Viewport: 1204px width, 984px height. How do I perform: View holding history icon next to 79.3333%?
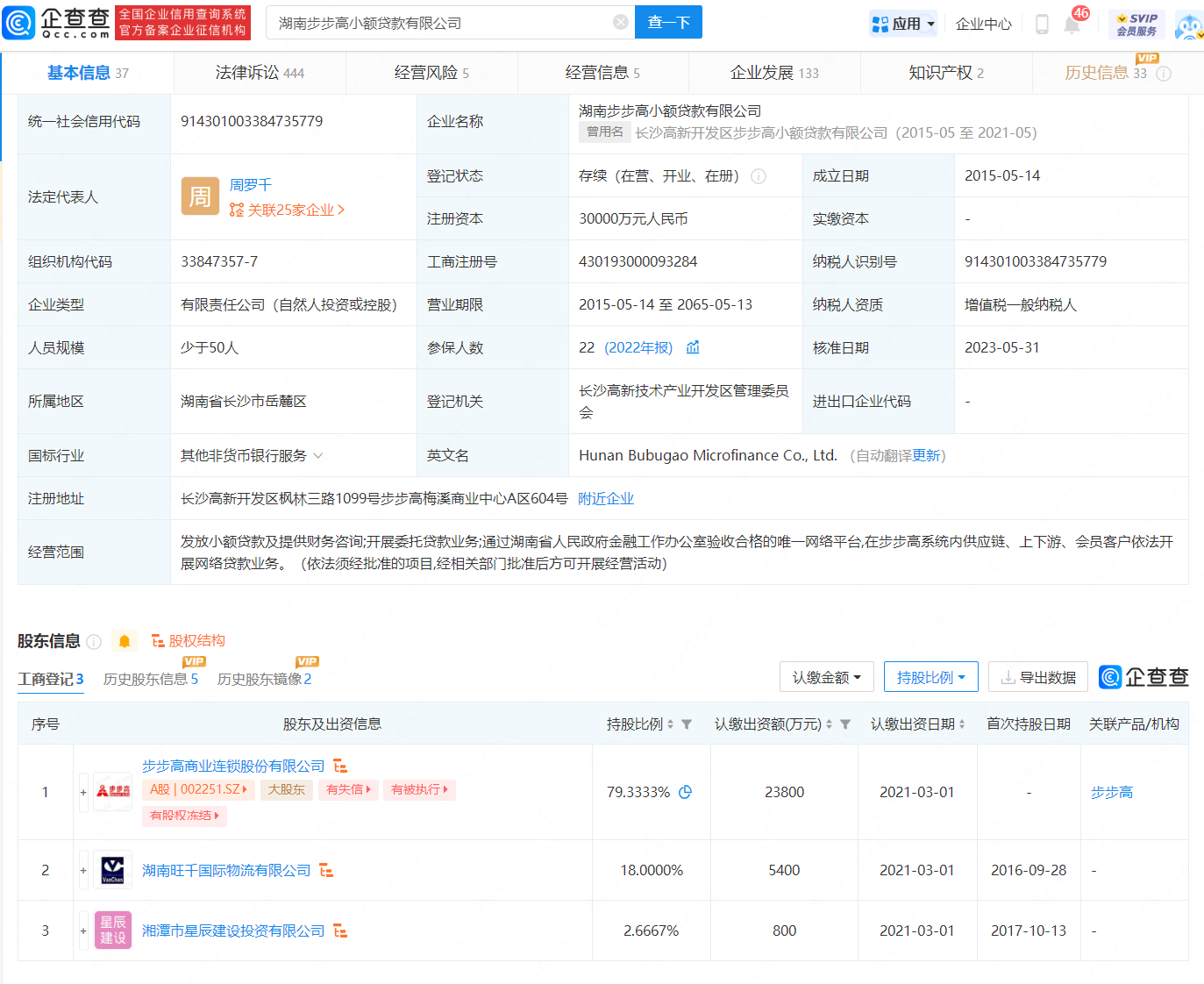point(685,792)
